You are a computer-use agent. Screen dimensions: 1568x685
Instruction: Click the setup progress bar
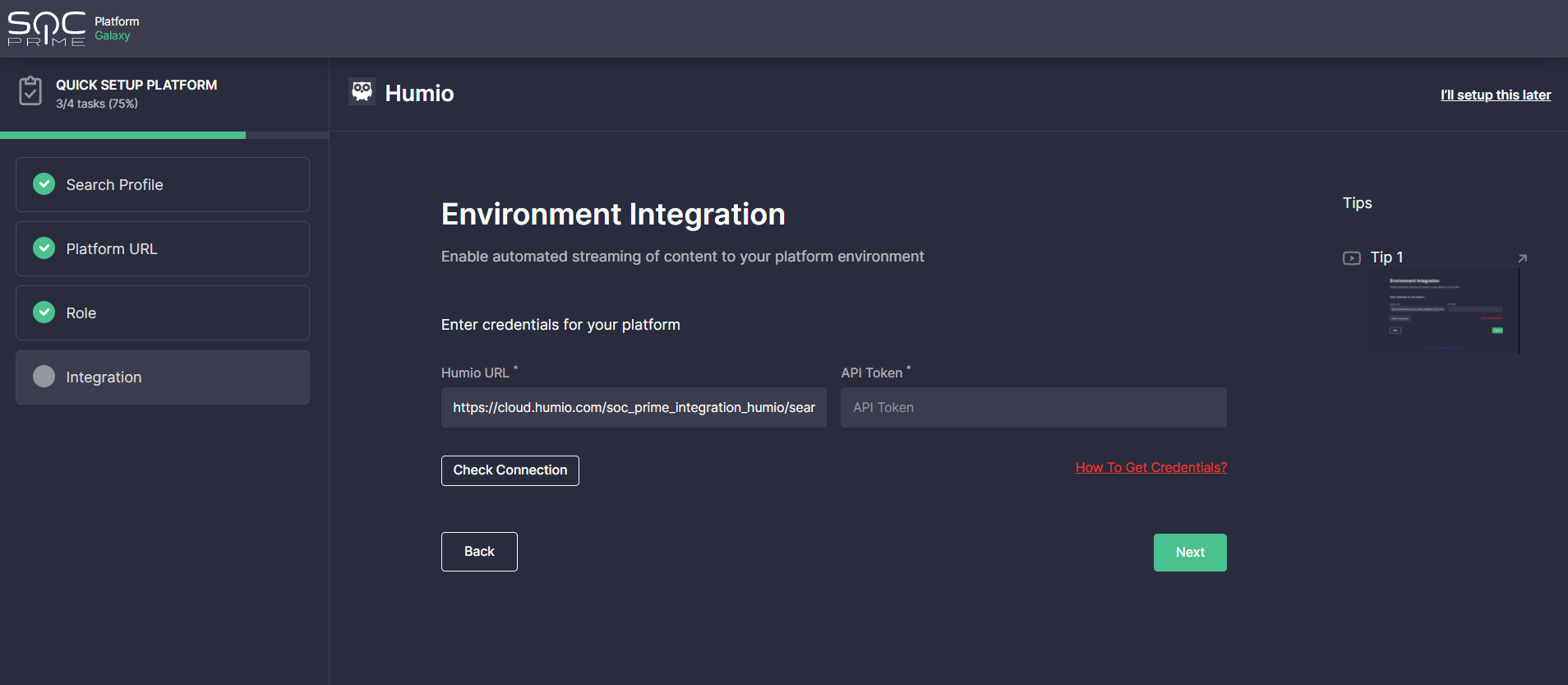[x=164, y=135]
